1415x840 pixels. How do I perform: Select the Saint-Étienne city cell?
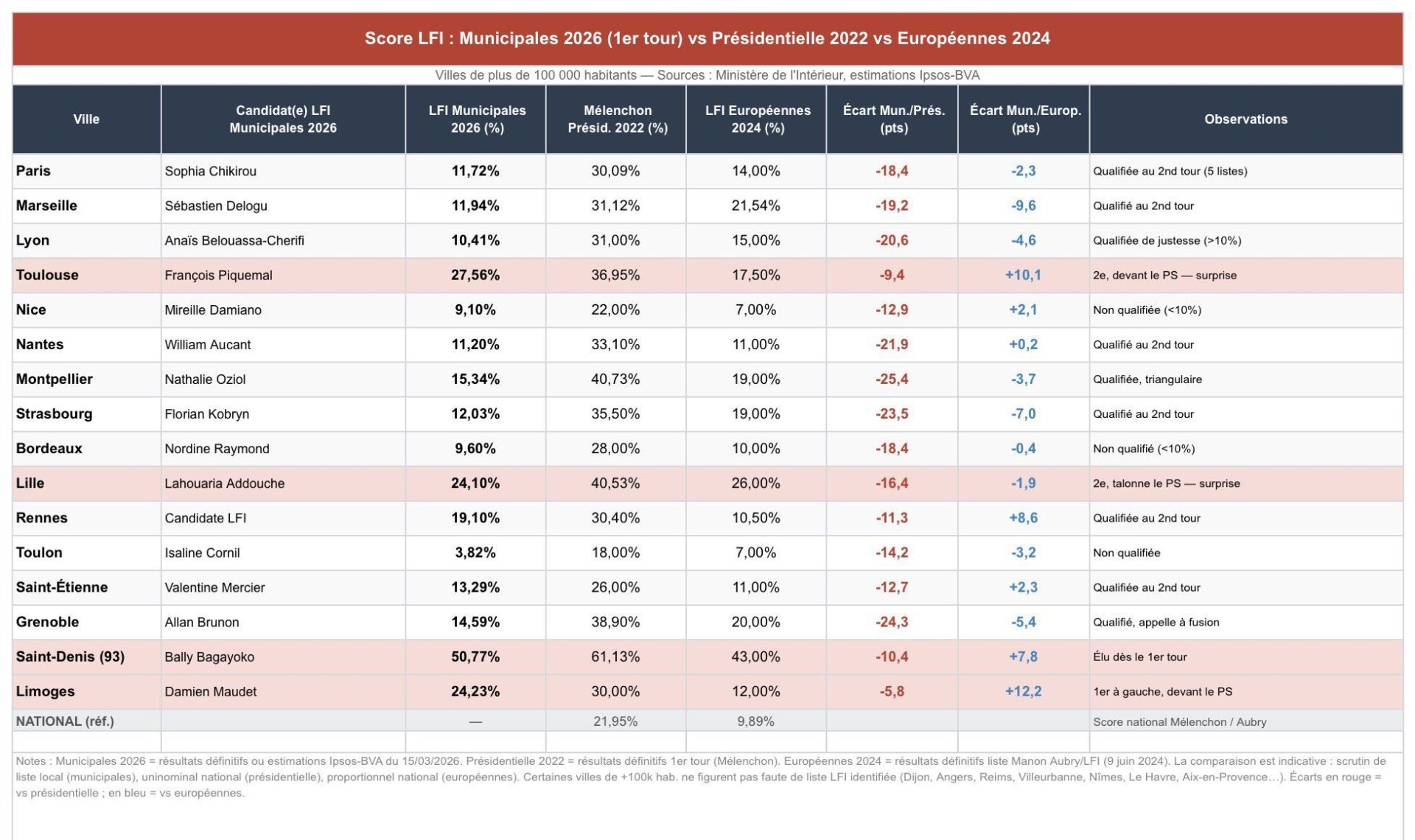tap(62, 587)
